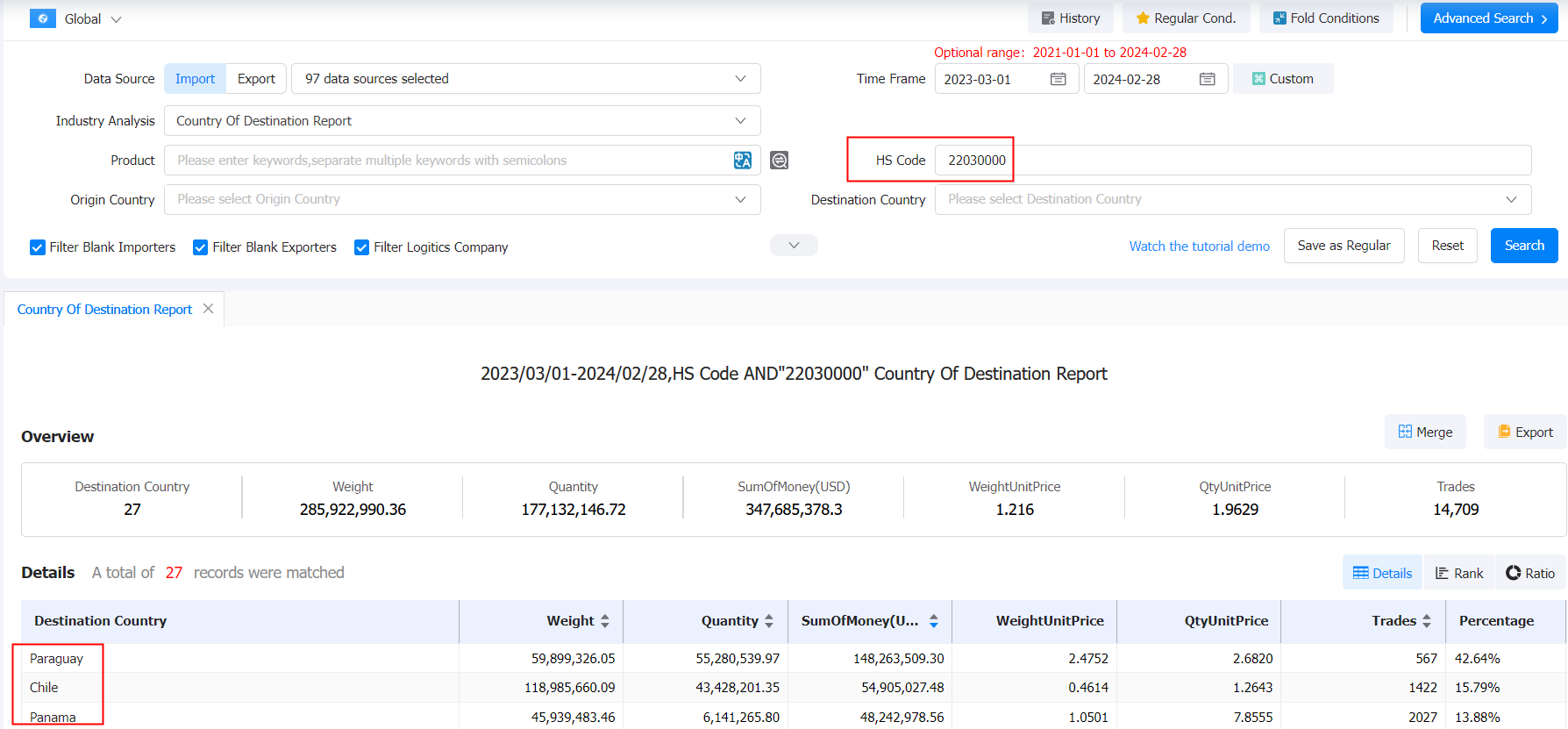Switch to the Rank view
Viewport: 1568px width, 729px height.
(x=1459, y=573)
